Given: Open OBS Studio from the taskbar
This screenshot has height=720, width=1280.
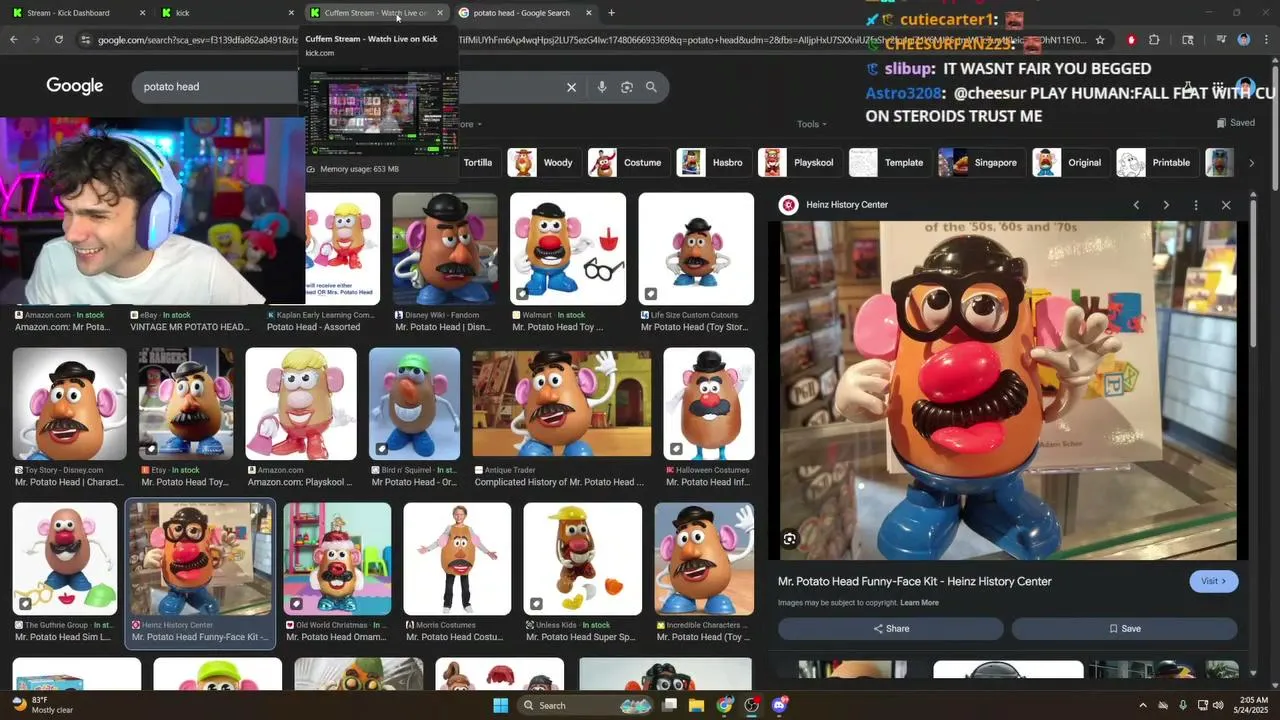Looking at the screenshot, I should click(752, 705).
